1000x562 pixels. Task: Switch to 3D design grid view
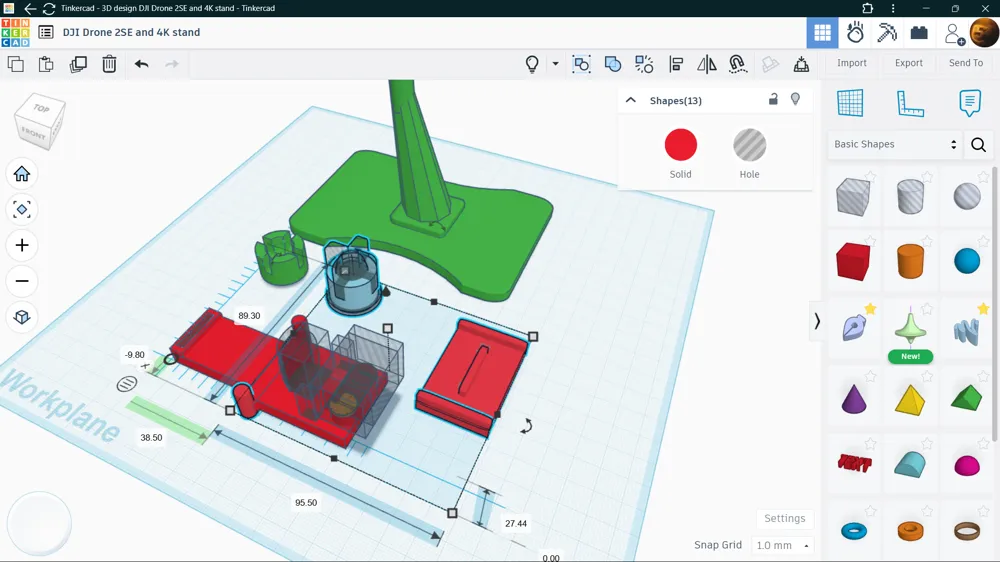click(x=823, y=33)
